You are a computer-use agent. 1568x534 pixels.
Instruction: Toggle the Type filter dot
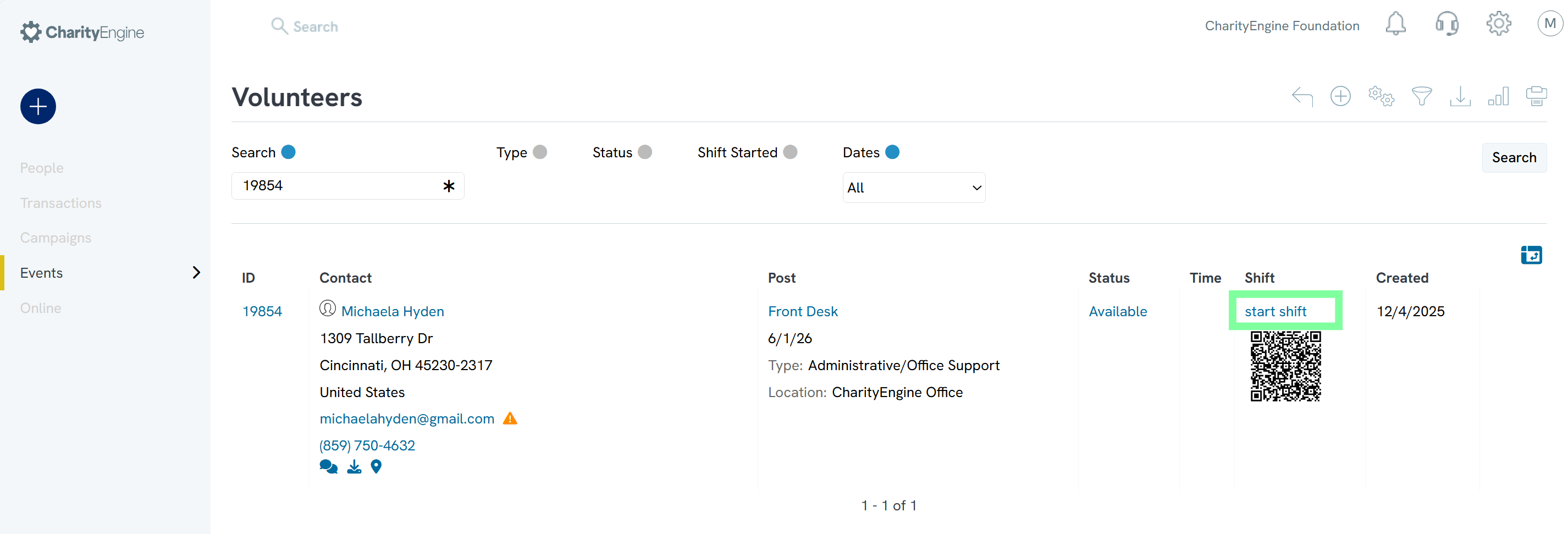[540, 152]
